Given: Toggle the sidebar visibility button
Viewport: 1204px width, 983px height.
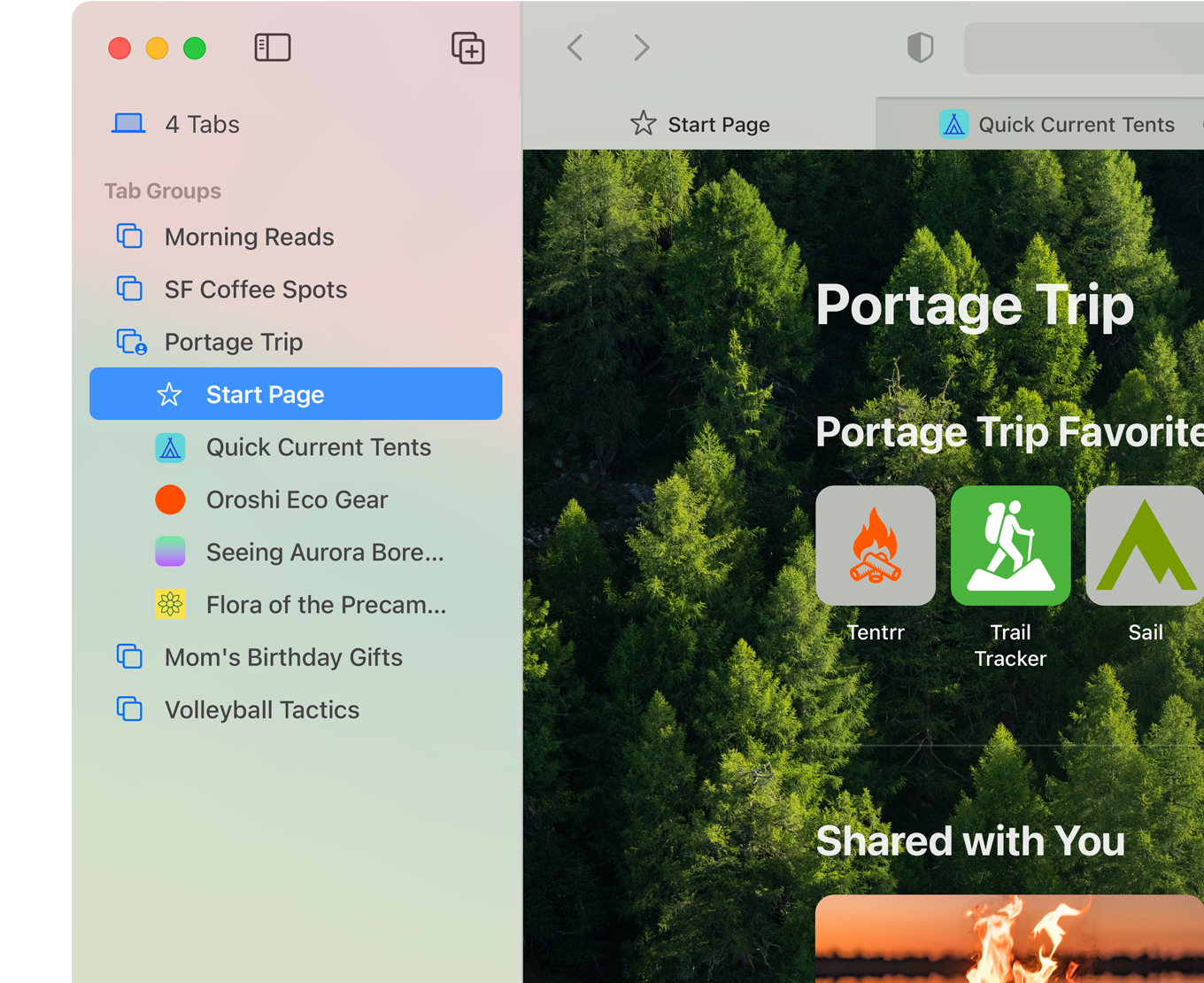Looking at the screenshot, I should [273, 48].
